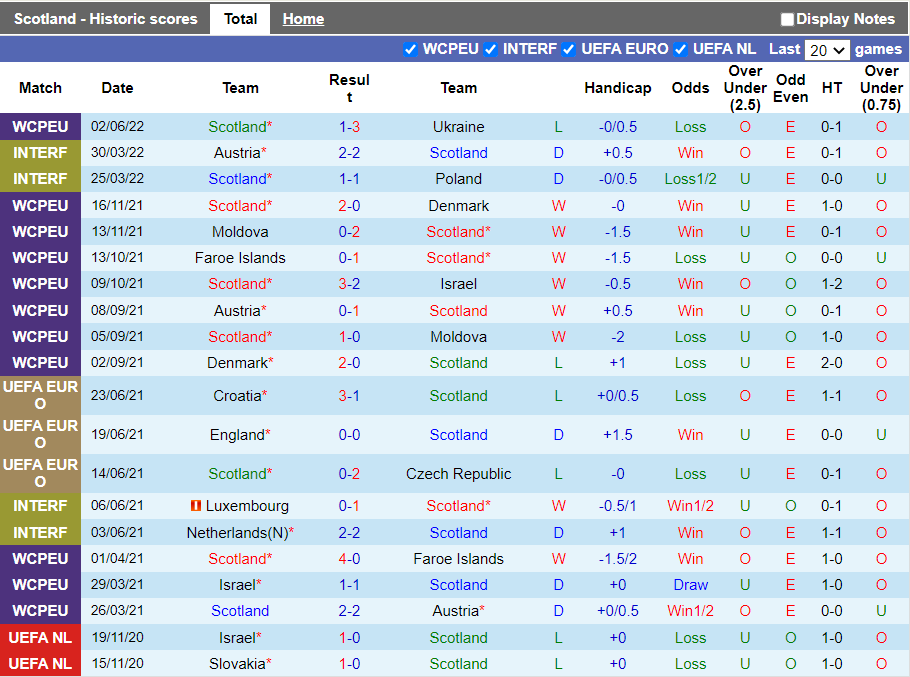
Task: Click Denmark in the 16/11/21 match
Action: (x=458, y=205)
